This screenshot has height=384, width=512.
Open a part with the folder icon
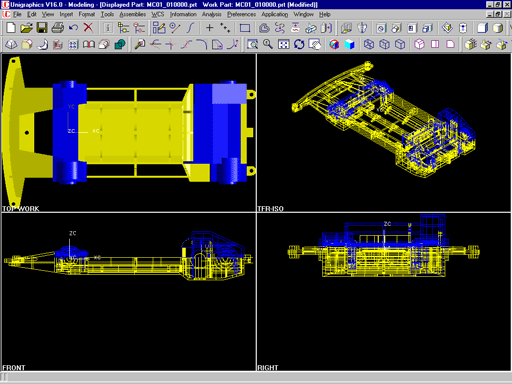coord(26,28)
